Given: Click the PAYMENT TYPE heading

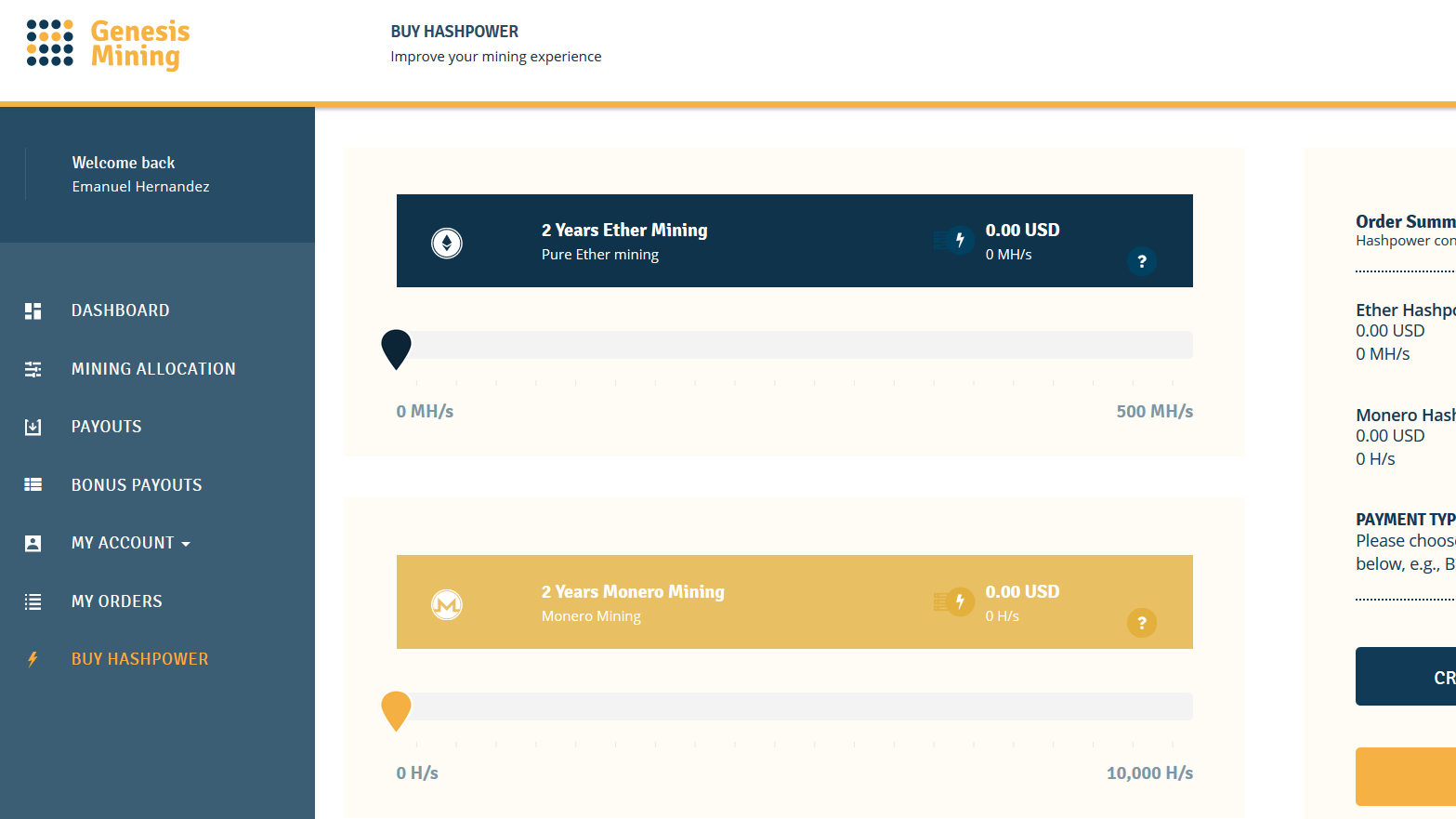Looking at the screenshot, I should point(1406,520).
